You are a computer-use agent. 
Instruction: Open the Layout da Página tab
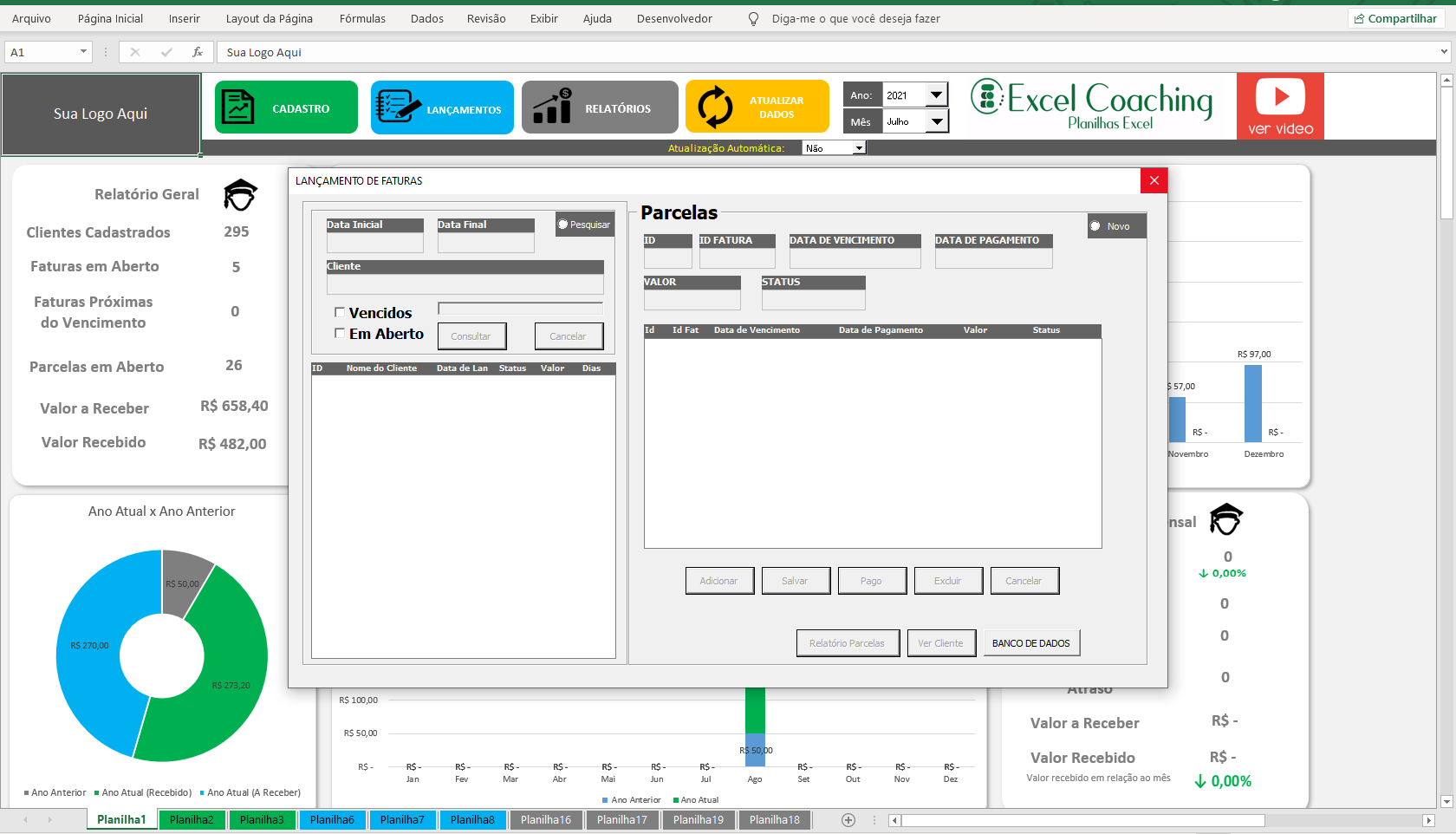269,18
